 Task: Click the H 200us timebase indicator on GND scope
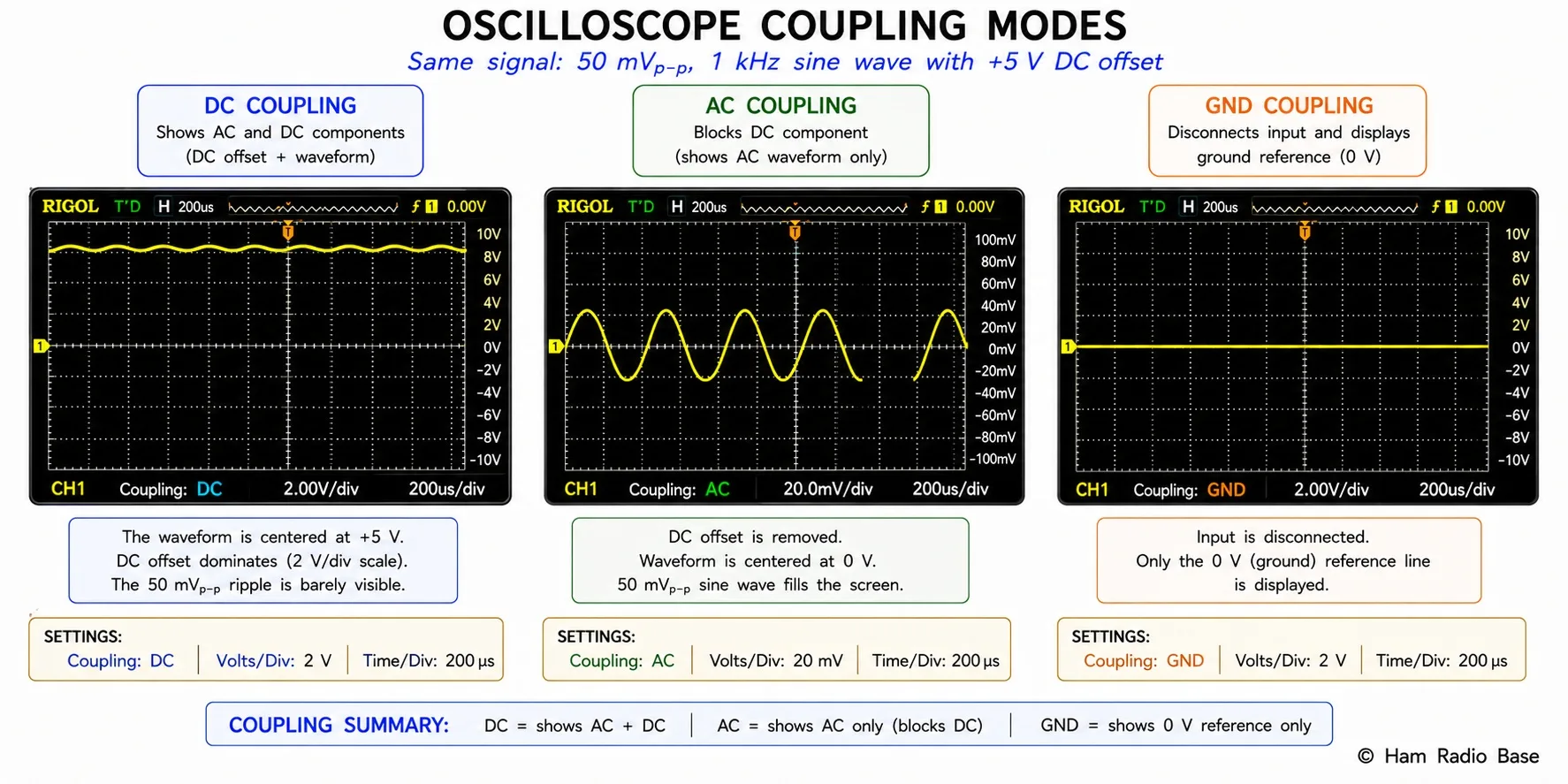point(1209,206)
